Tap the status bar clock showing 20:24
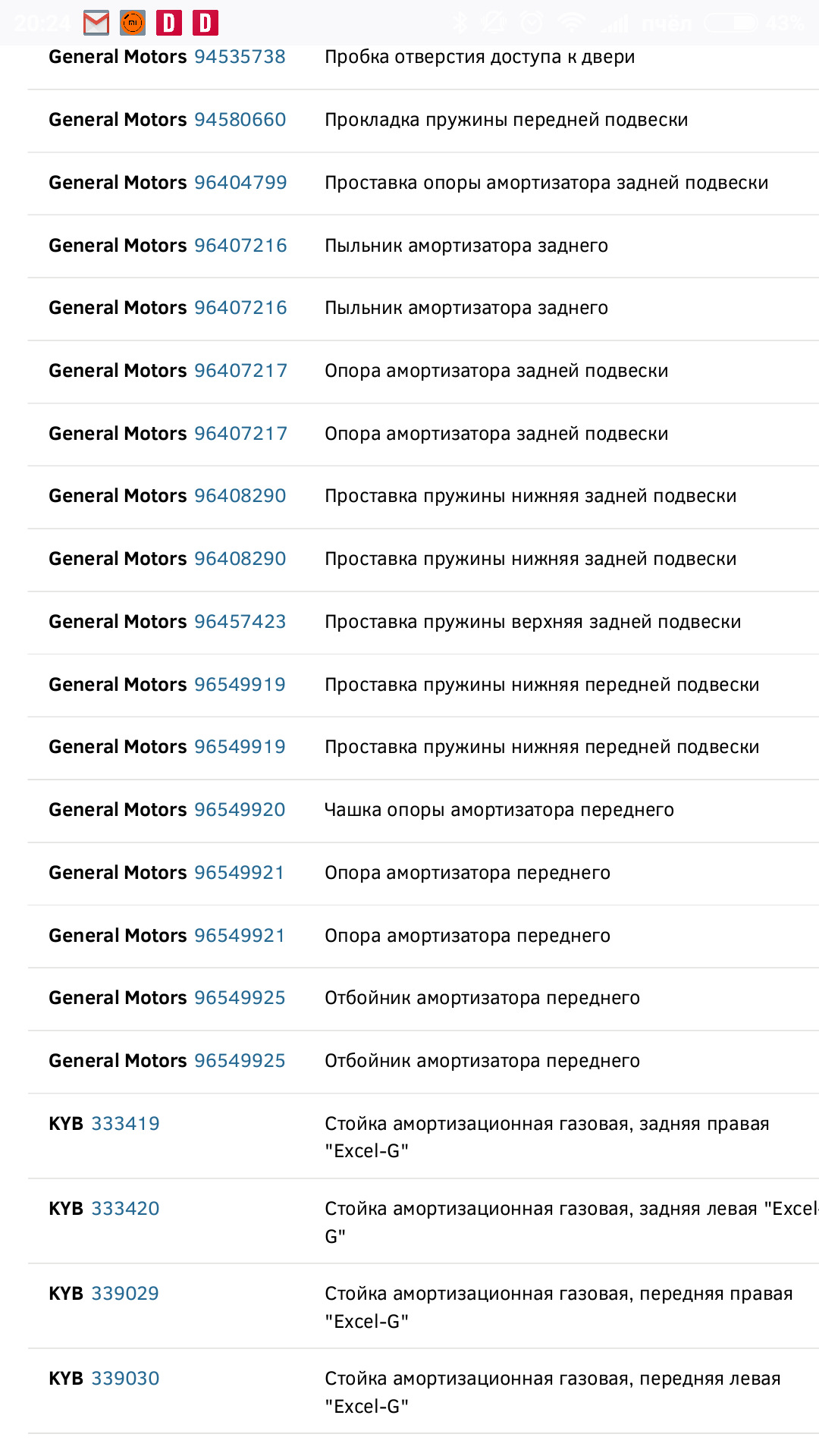The image size is (819, 1456). (x=42, y=24)
